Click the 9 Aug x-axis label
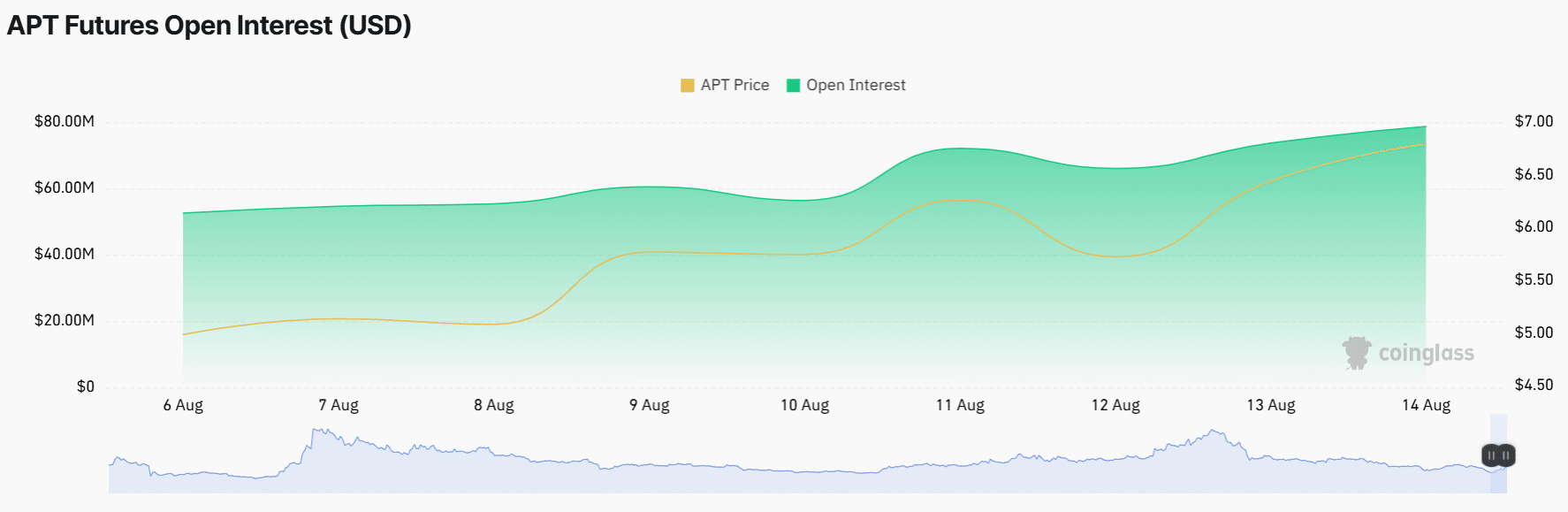This screenshot has width=1568, height=512. pos(649,405)
